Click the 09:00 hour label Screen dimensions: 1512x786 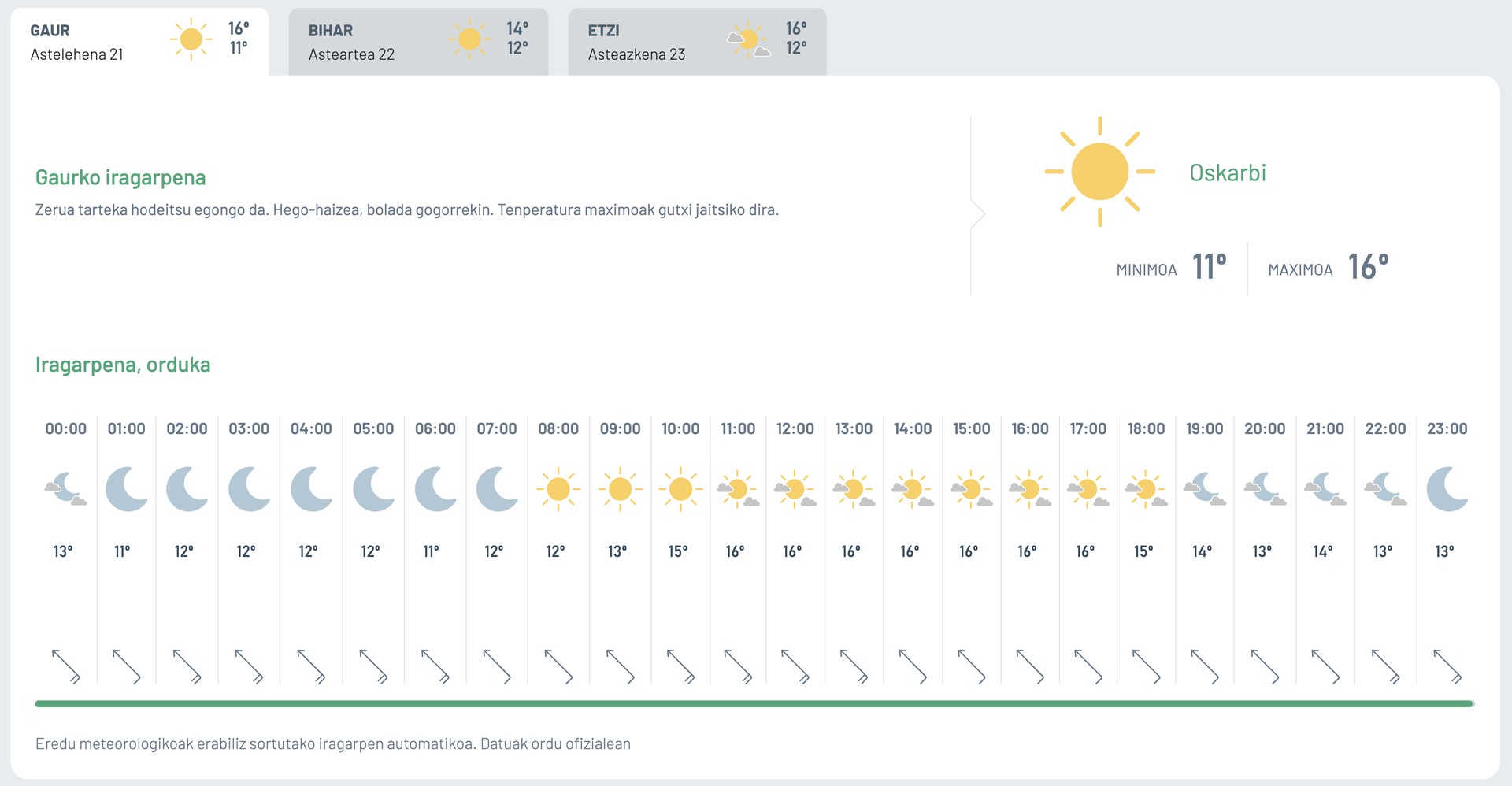pos(621,428)
